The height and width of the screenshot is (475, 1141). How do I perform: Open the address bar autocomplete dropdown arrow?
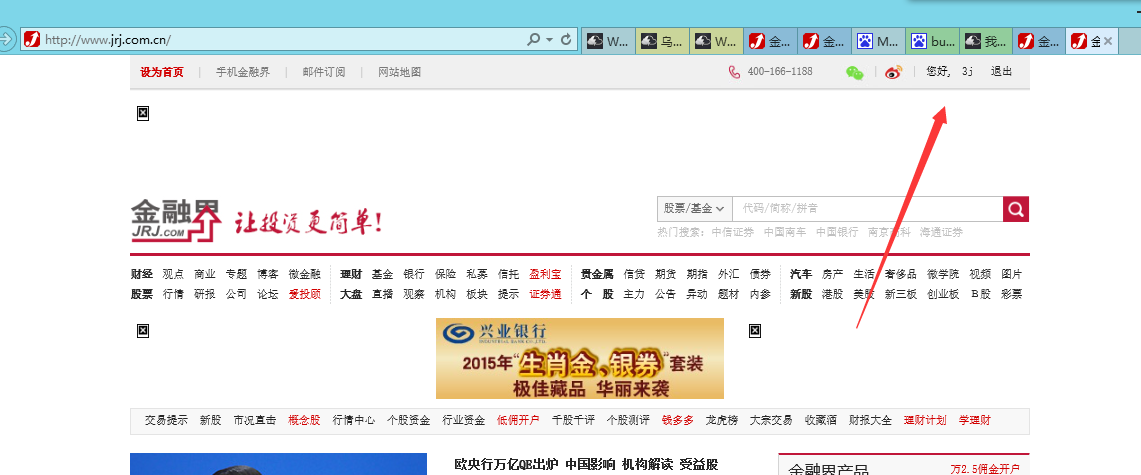click(x=549, y=40)
